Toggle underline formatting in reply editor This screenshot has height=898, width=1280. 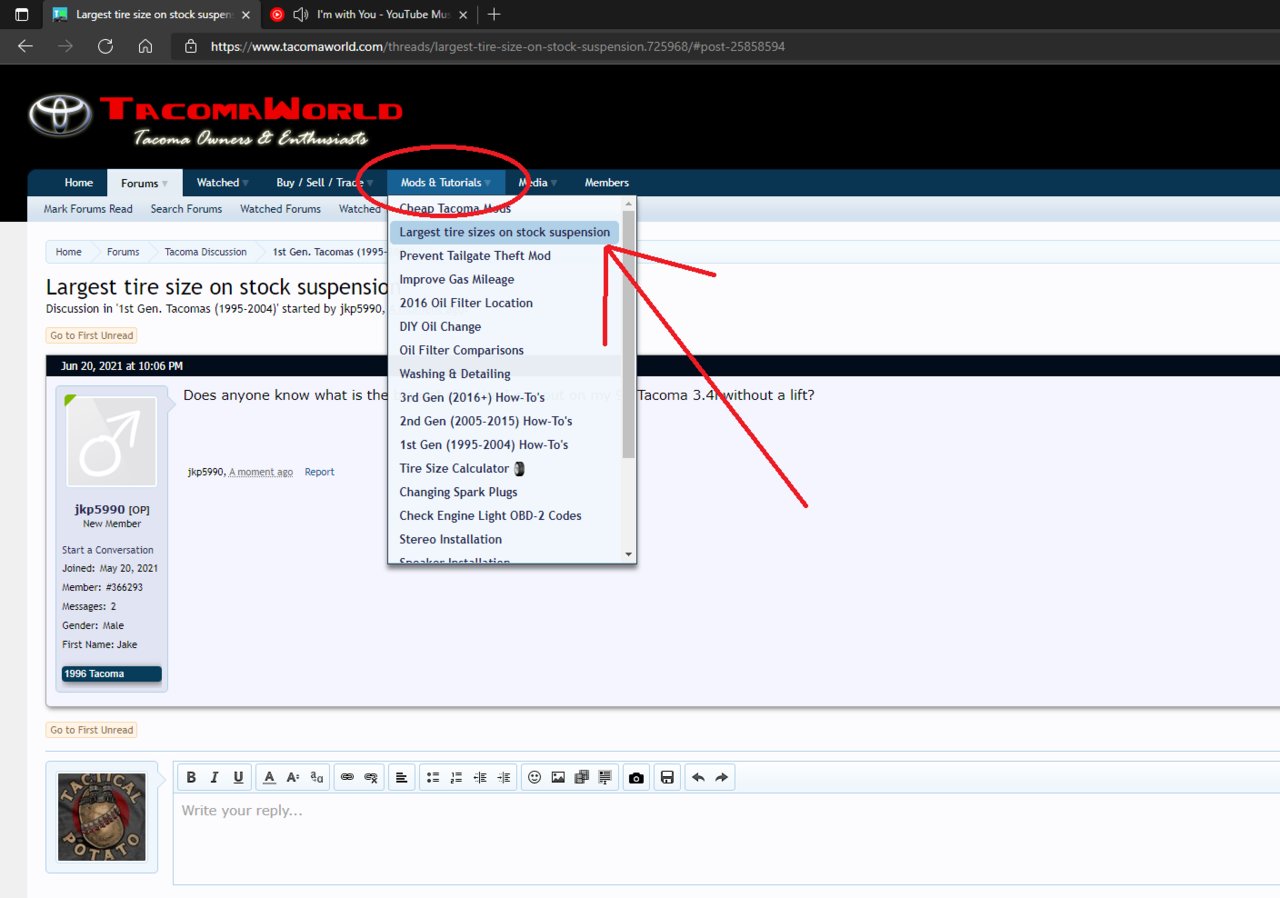pos(238,777)
